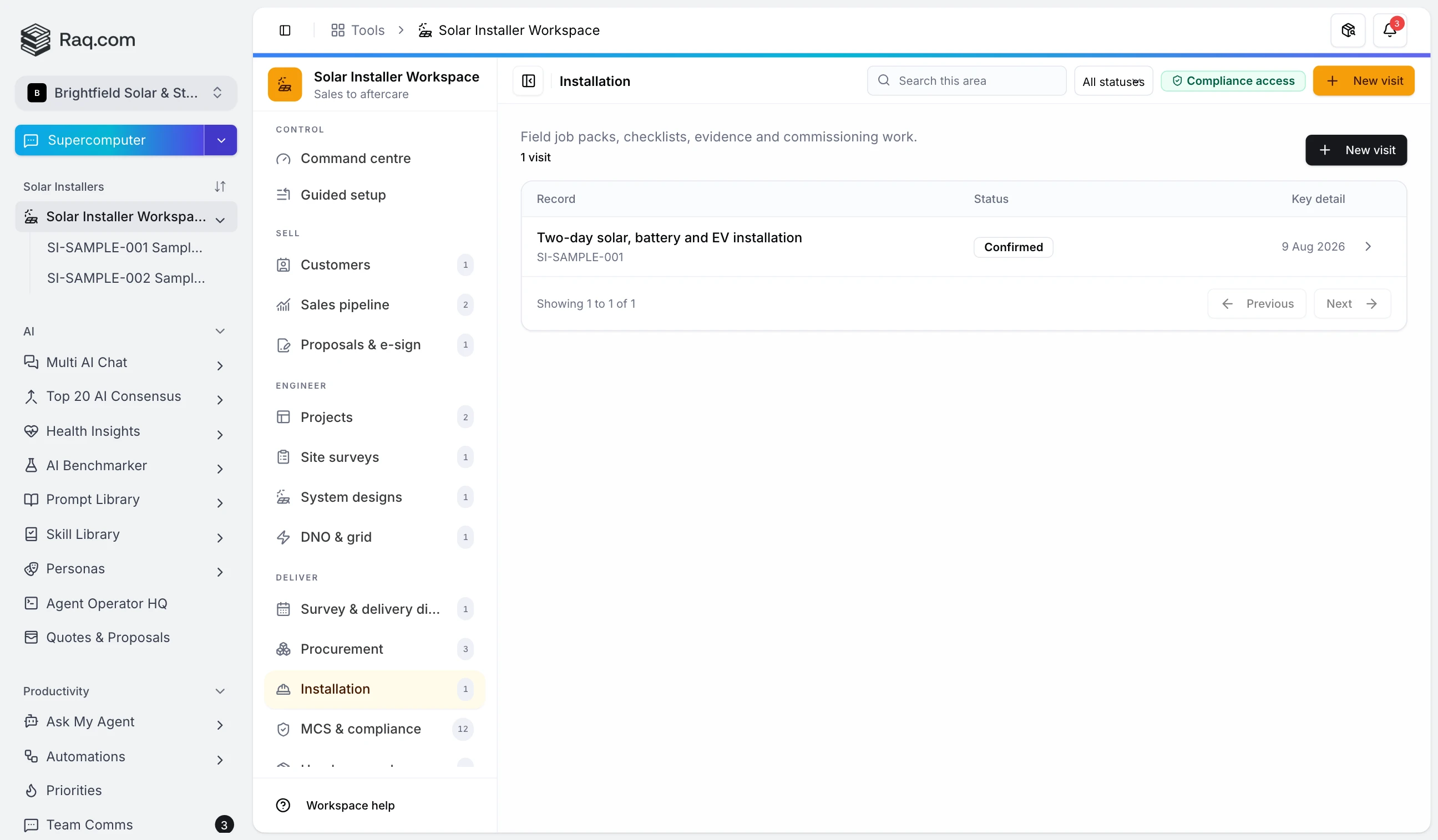The width and height of the screenshot is (1438, 840).
Task: Open the All statuses filter dropdown
Action: pyautogui.click(x=1113, y=81)
